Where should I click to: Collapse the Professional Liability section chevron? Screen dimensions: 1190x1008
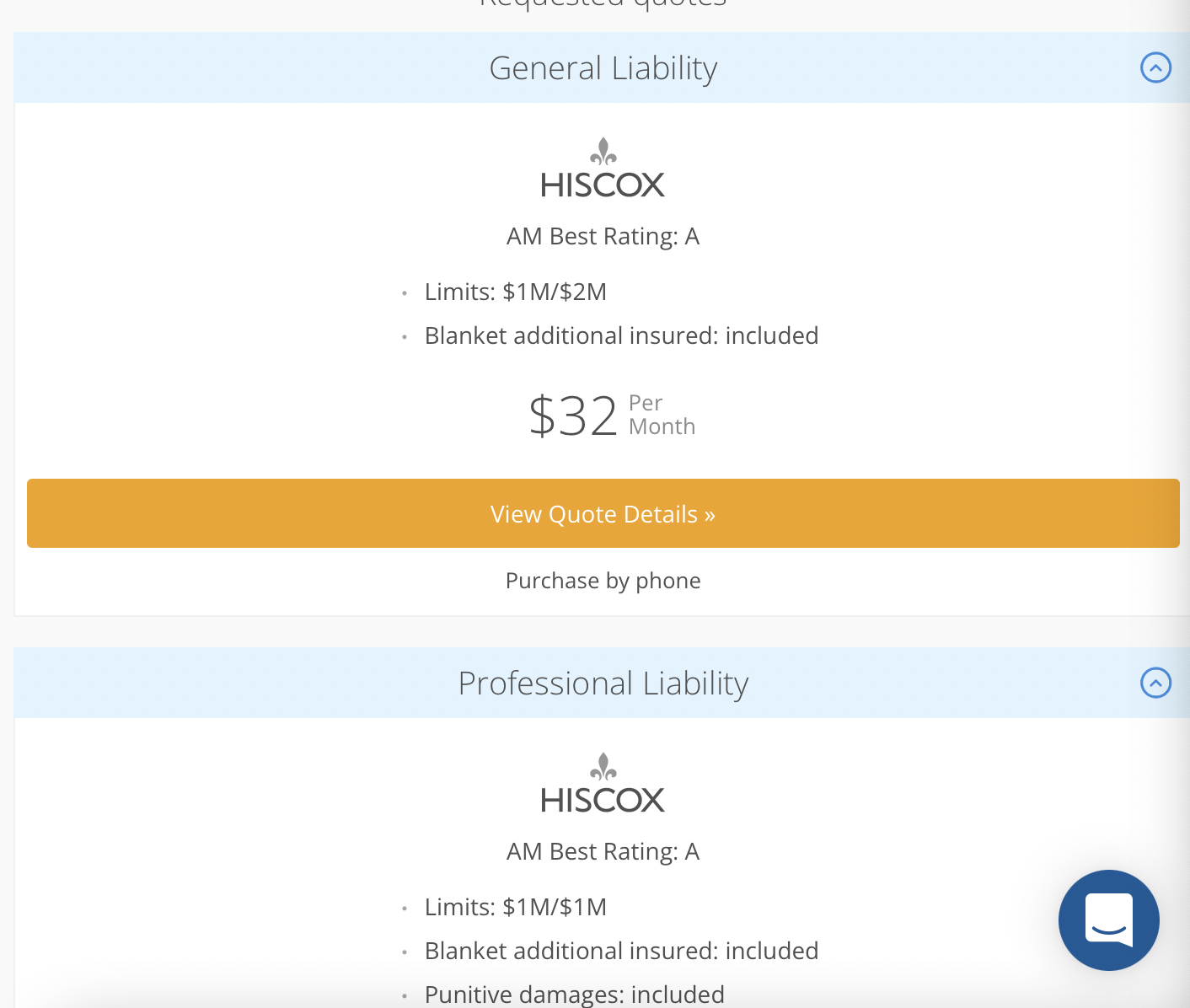1155,683
